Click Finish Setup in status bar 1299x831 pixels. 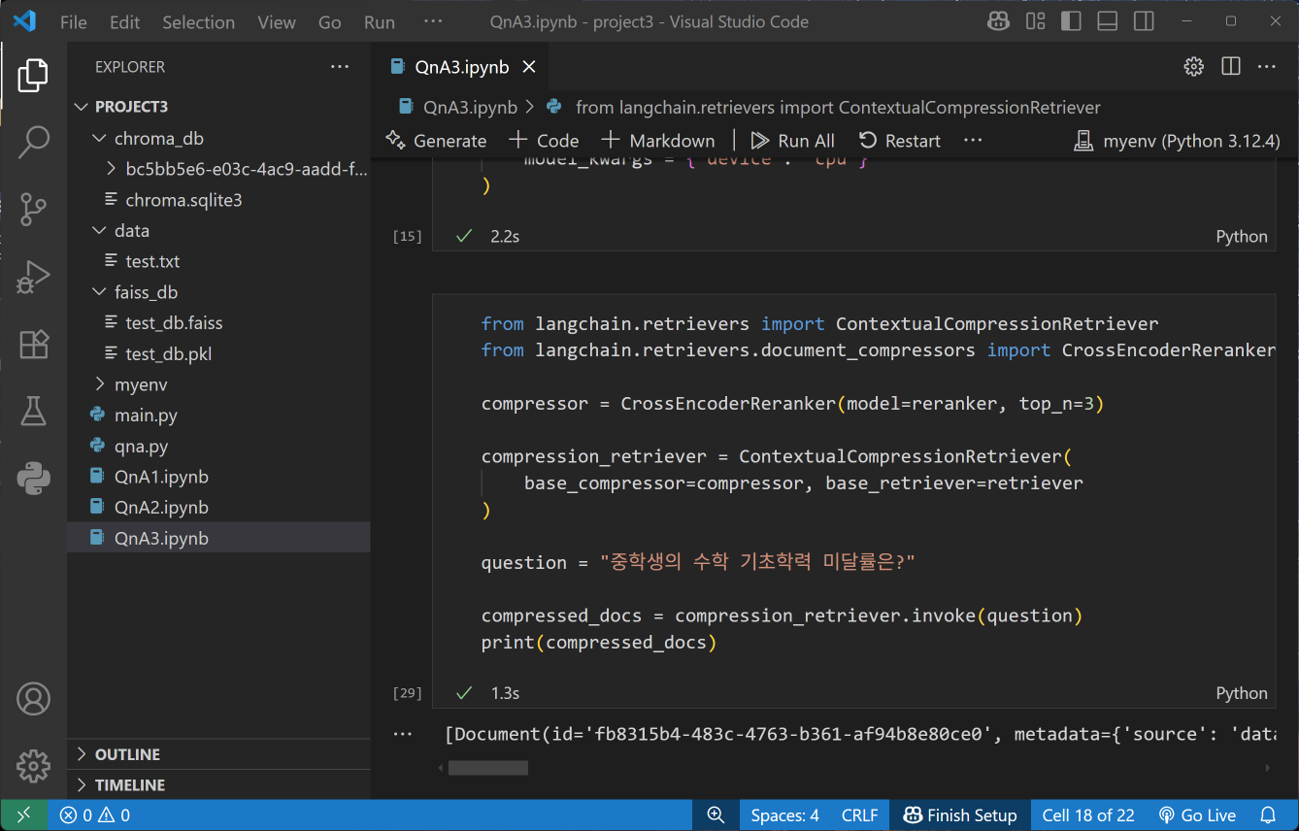(x=960, y=815)
